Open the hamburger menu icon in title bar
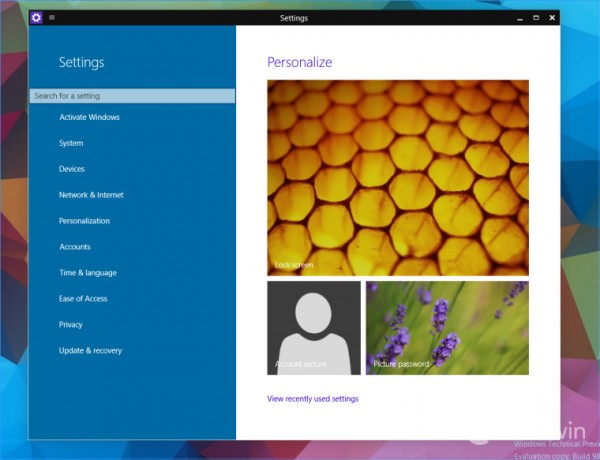 52,17
